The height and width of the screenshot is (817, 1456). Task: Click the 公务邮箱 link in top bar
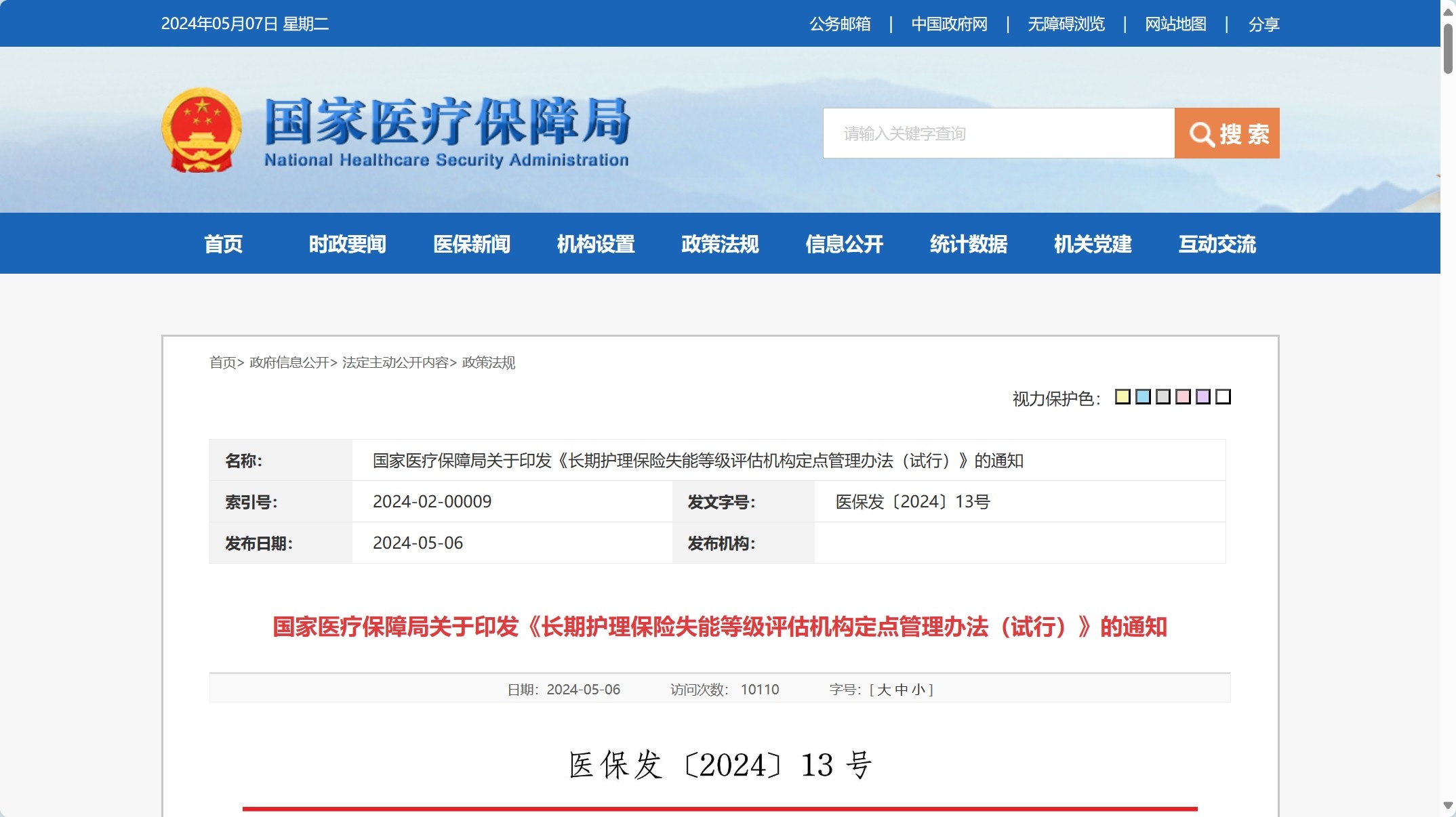(x=840, y=24)
